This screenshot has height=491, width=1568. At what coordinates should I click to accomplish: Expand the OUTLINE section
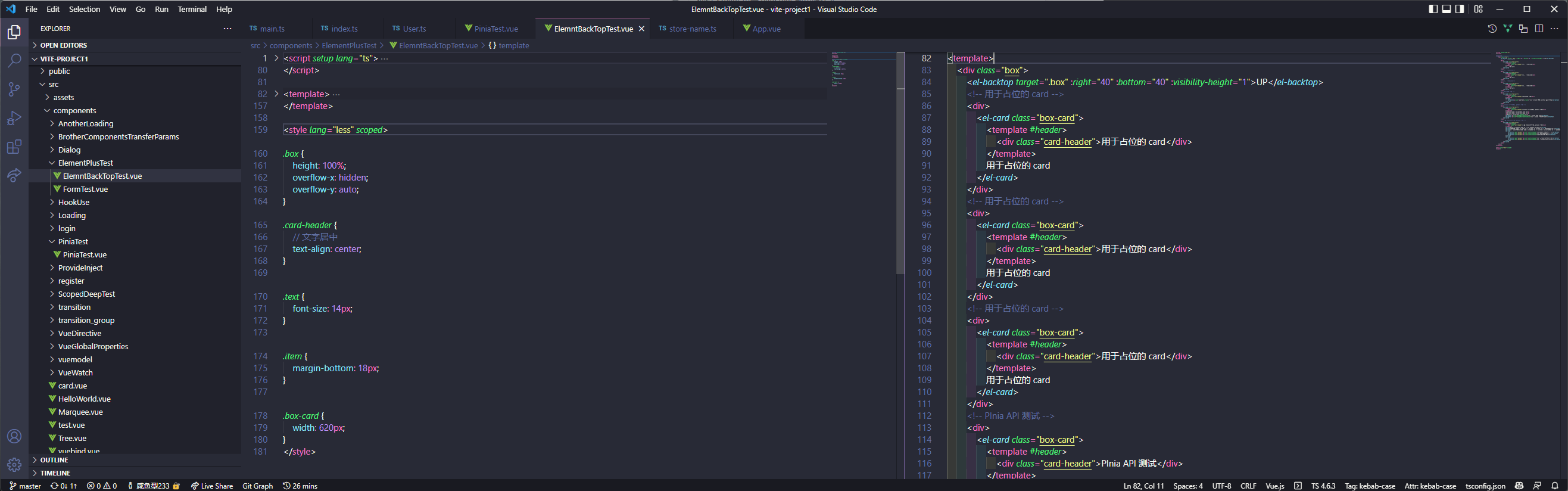coord(135,460)
